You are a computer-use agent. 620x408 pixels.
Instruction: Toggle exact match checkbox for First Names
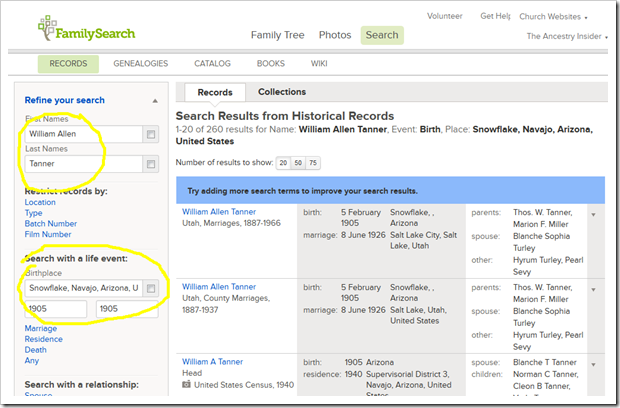(x=150, y=134)
